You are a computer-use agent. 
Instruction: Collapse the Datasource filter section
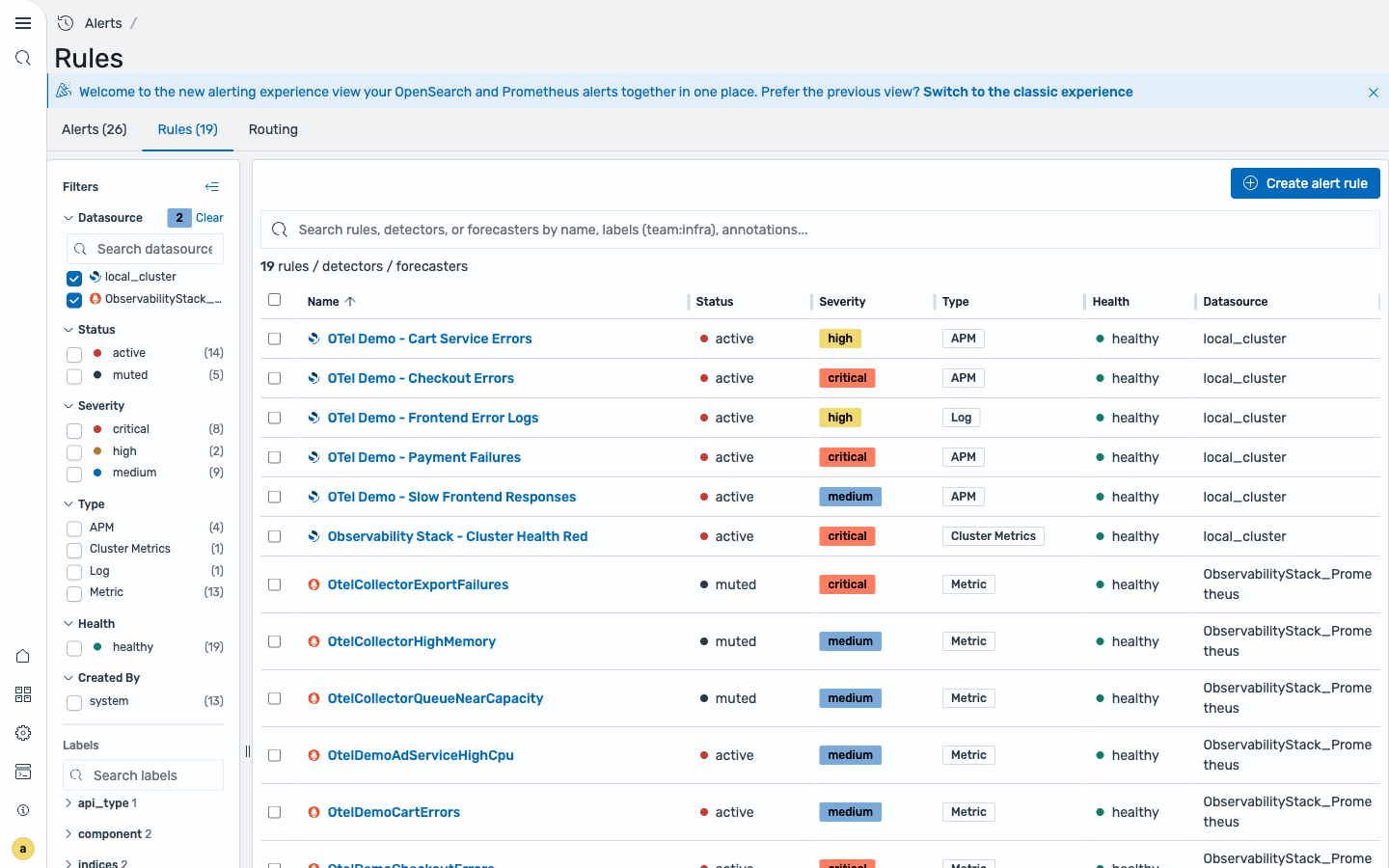click(68, 218)
